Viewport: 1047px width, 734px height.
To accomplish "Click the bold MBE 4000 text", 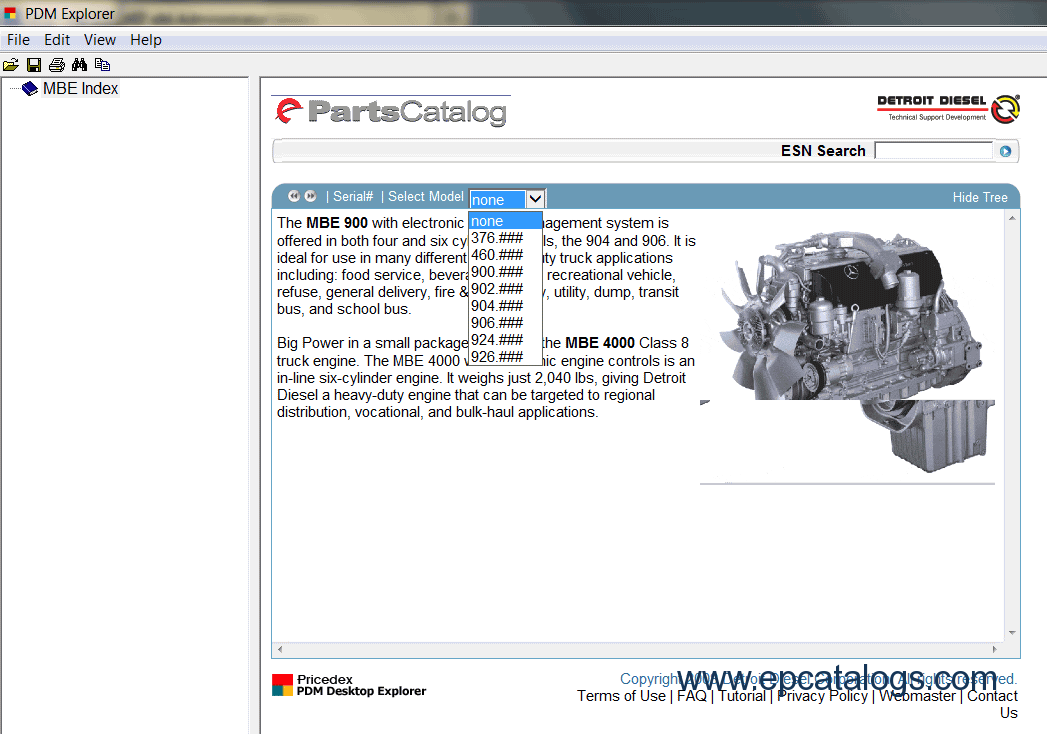I will click(600, 343).
